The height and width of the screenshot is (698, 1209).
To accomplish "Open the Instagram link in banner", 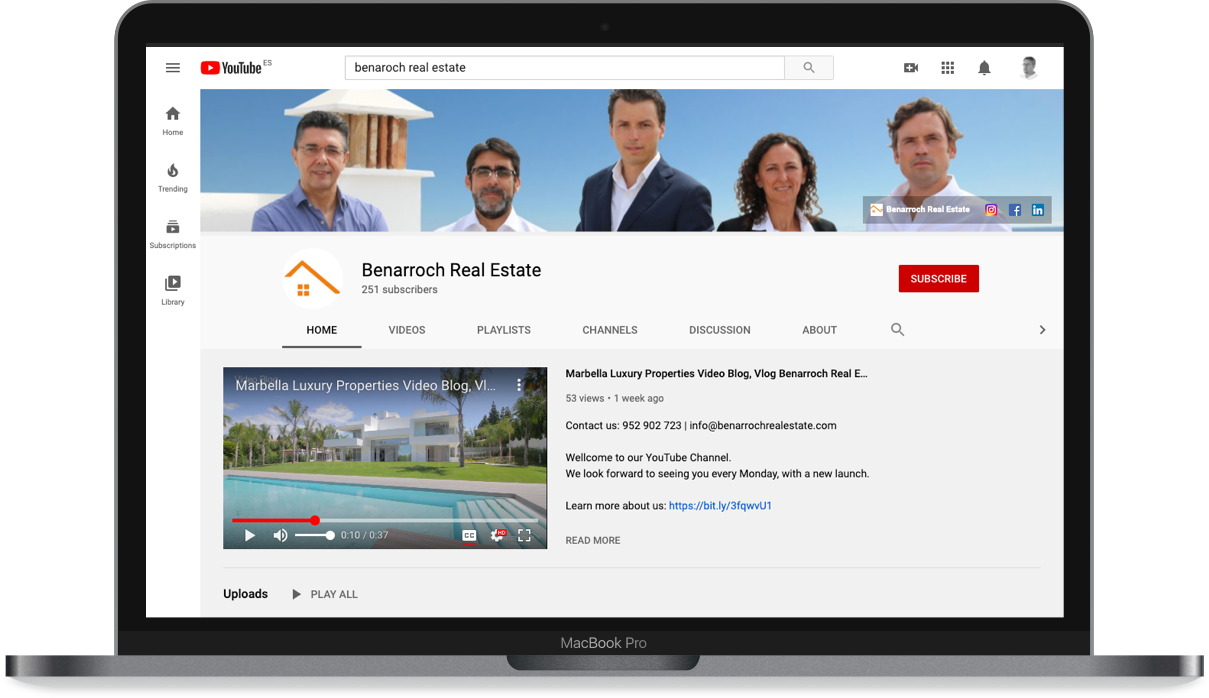I will 992,210.
